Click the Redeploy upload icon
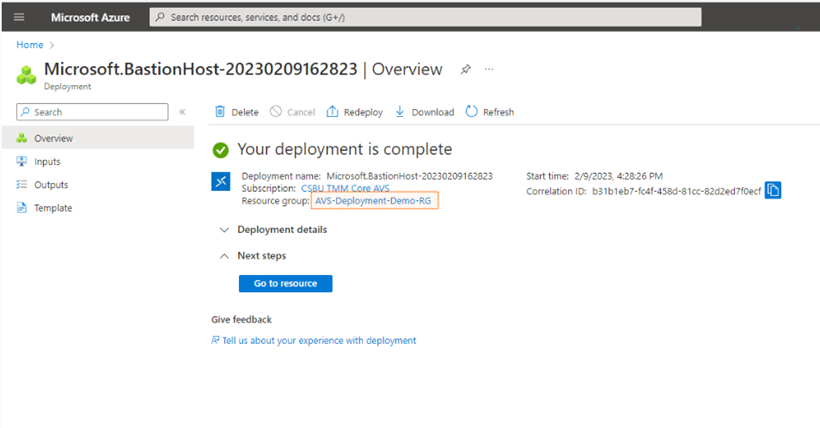Image resolution: width=820 pixels, height=428 pixels. click(x=332, y=111)
